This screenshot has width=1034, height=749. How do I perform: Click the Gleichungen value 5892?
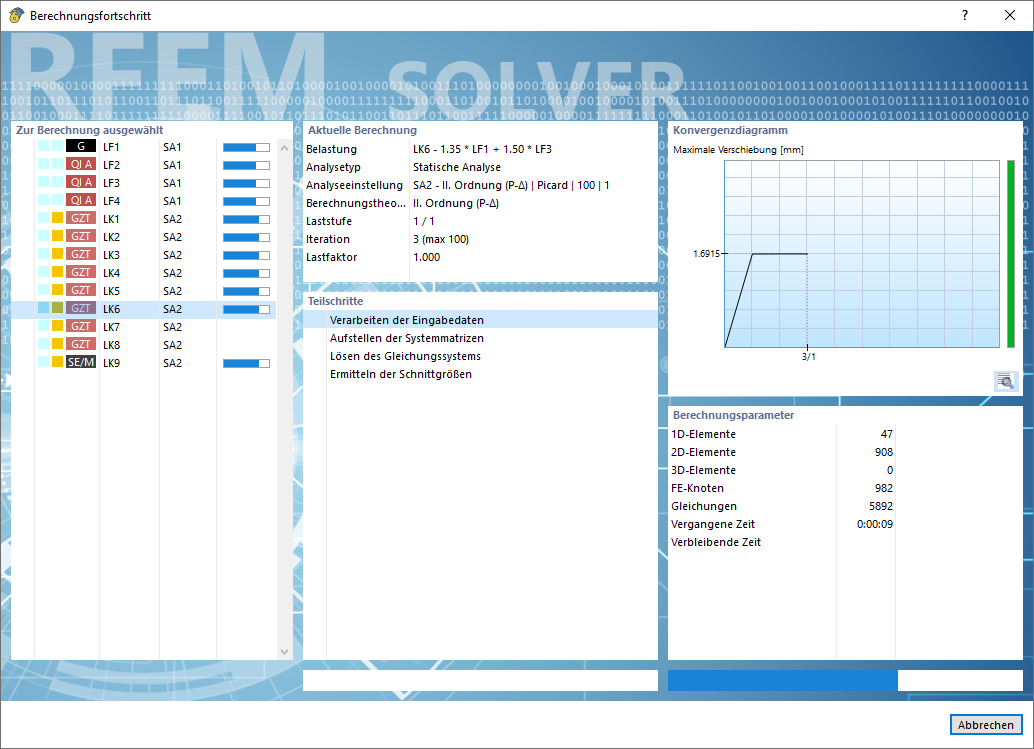881,506
